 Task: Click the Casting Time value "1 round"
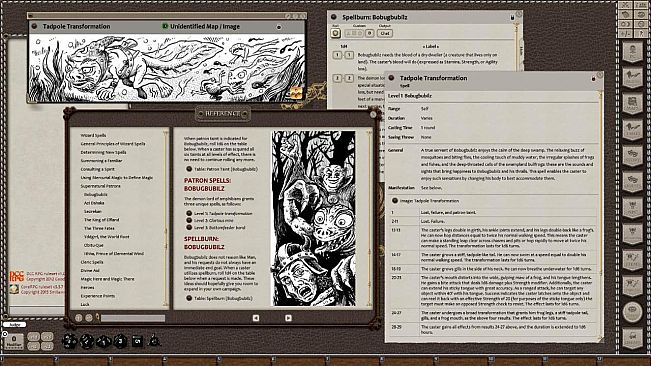[x=428, y=128]
